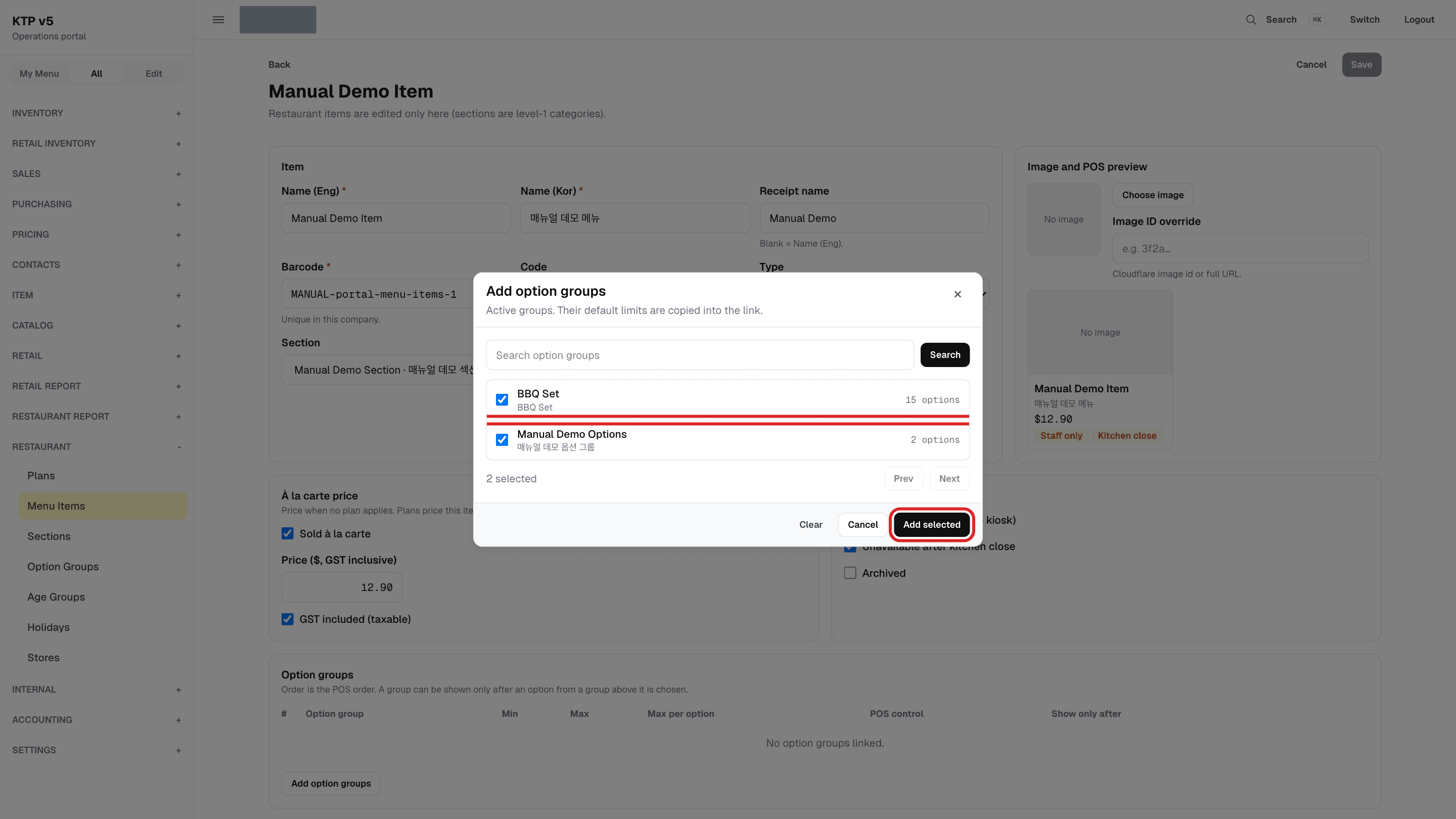This screenshot has width=1456, height=819.
Task: Uncheck the Manual Demo Options checkbox
Action: (x=502, y=440)
